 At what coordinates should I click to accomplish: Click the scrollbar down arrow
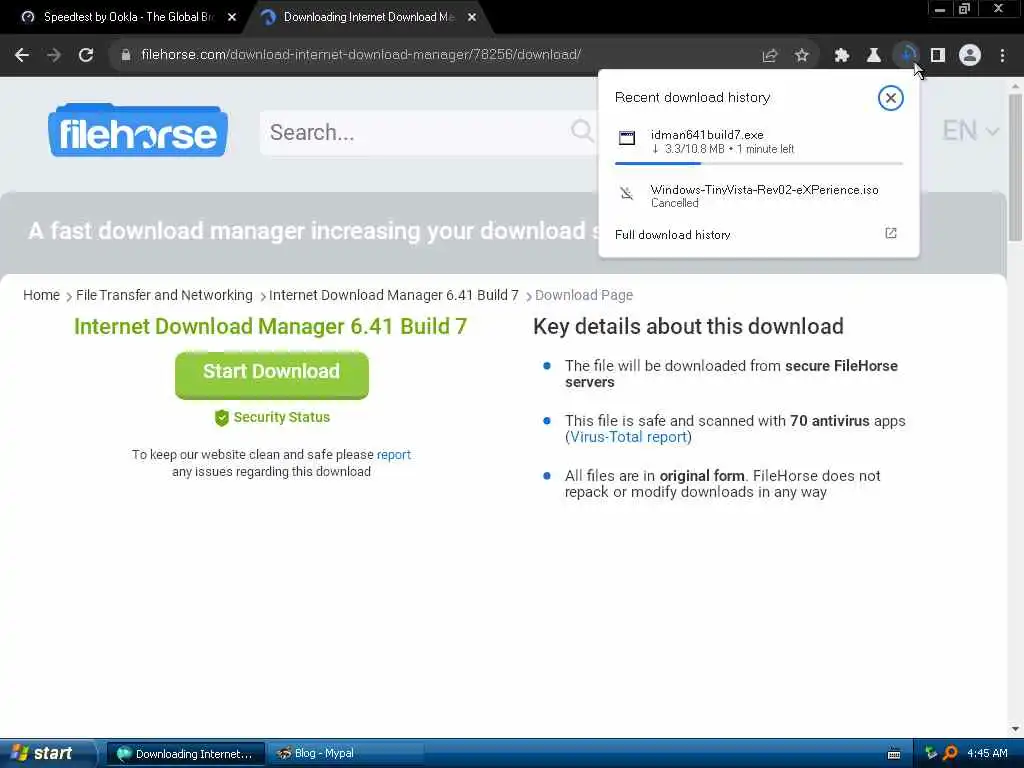[x=1015, y=729]
